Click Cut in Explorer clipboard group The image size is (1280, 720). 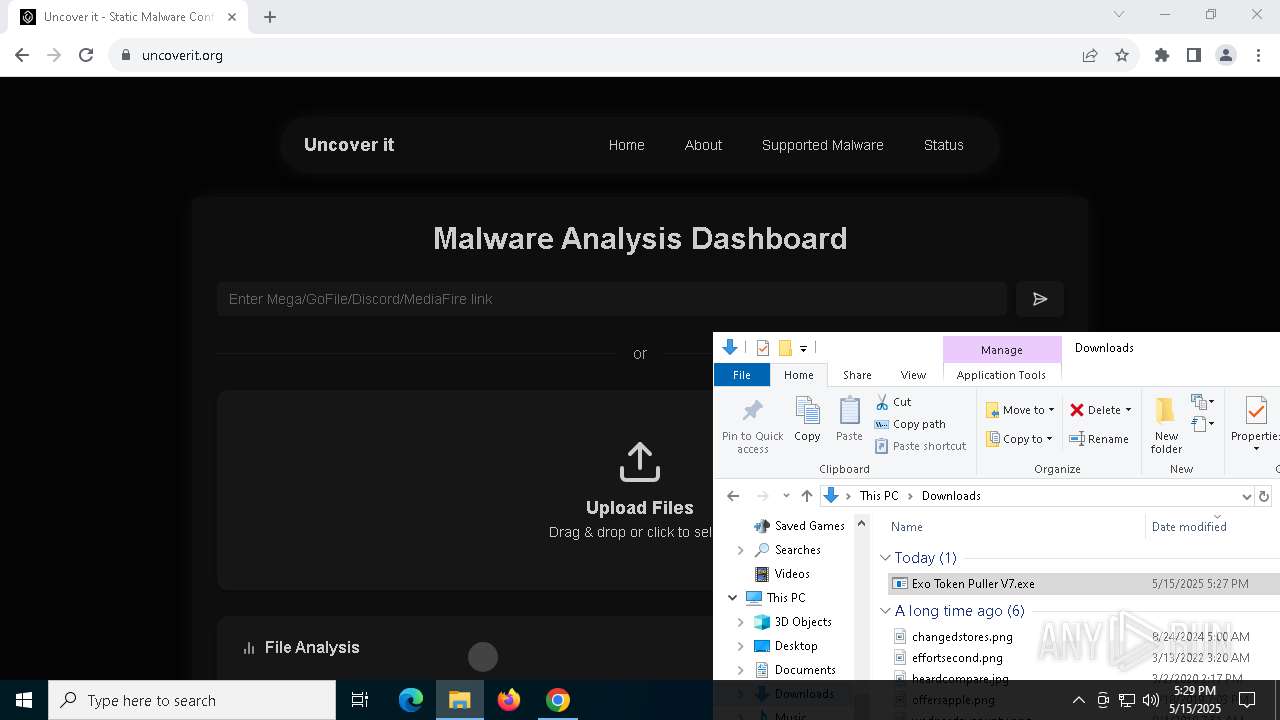tap(893, 402)
